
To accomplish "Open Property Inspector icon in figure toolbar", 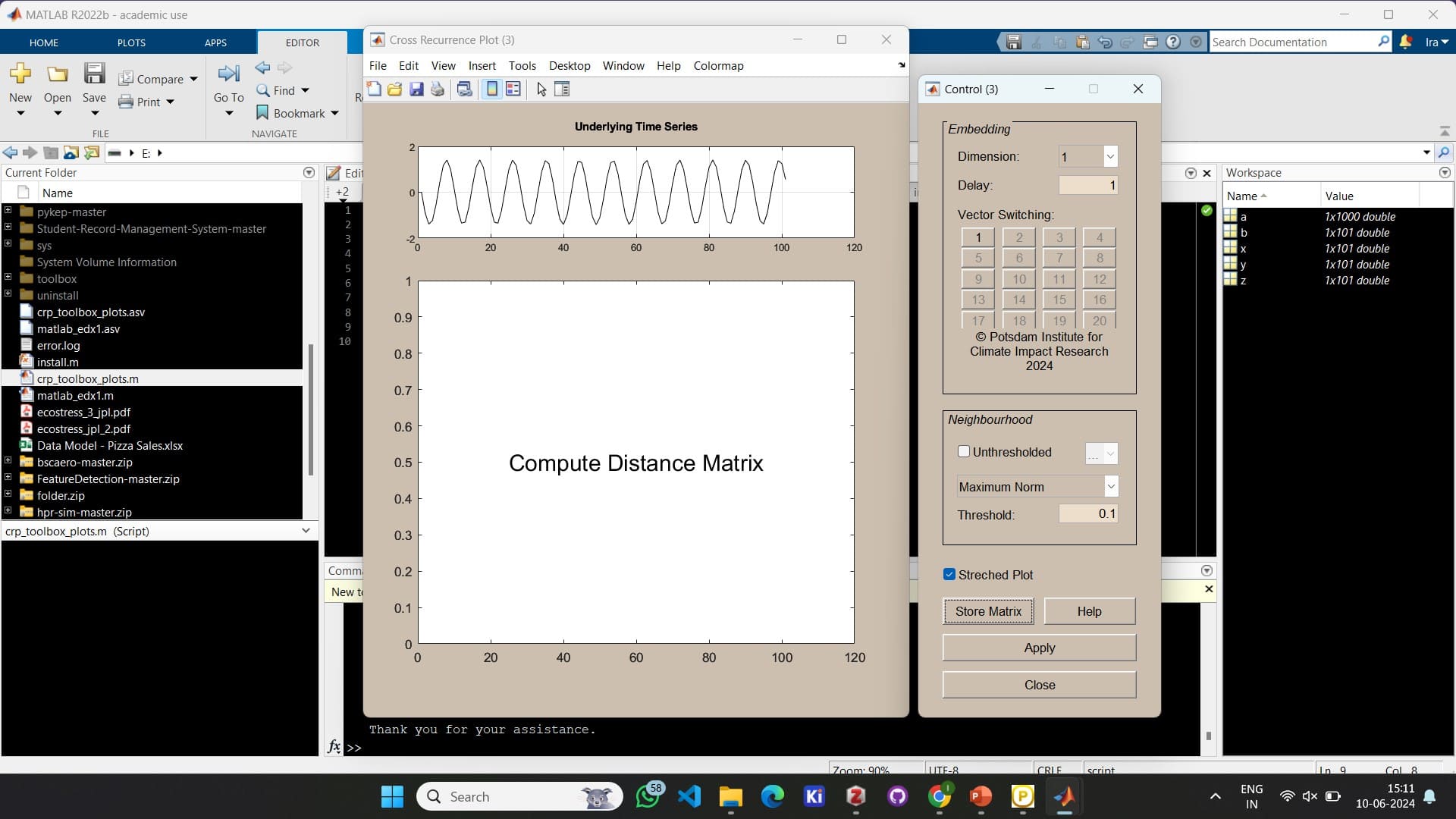I will pyautogui.click(x=562, y=89).
